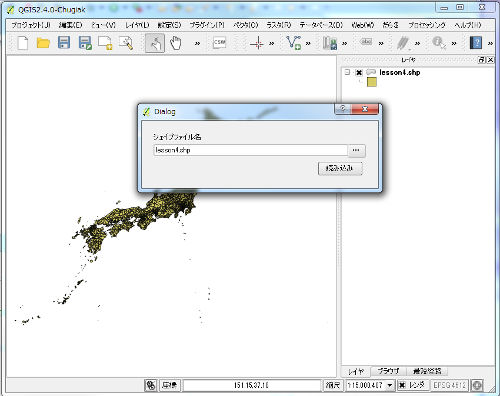The width and height of the screenshot is (500, 396).
Task: Open the 編集(E) menu
Action: tap(71, 25)
